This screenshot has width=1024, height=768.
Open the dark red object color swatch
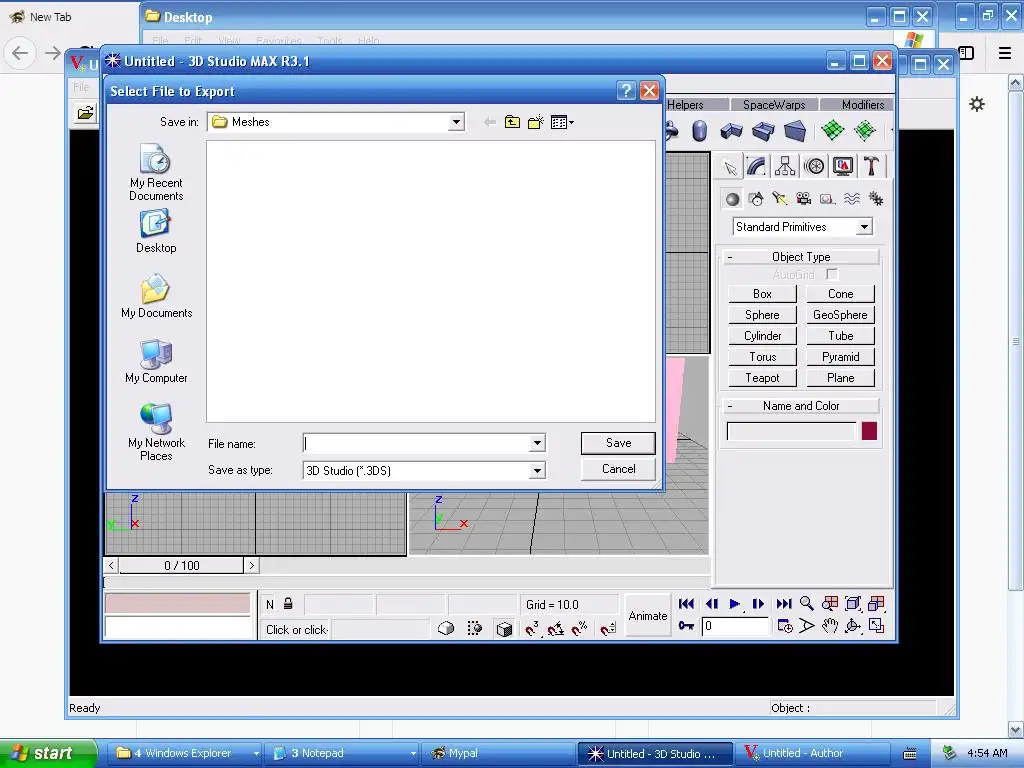[x=869, y=431]
